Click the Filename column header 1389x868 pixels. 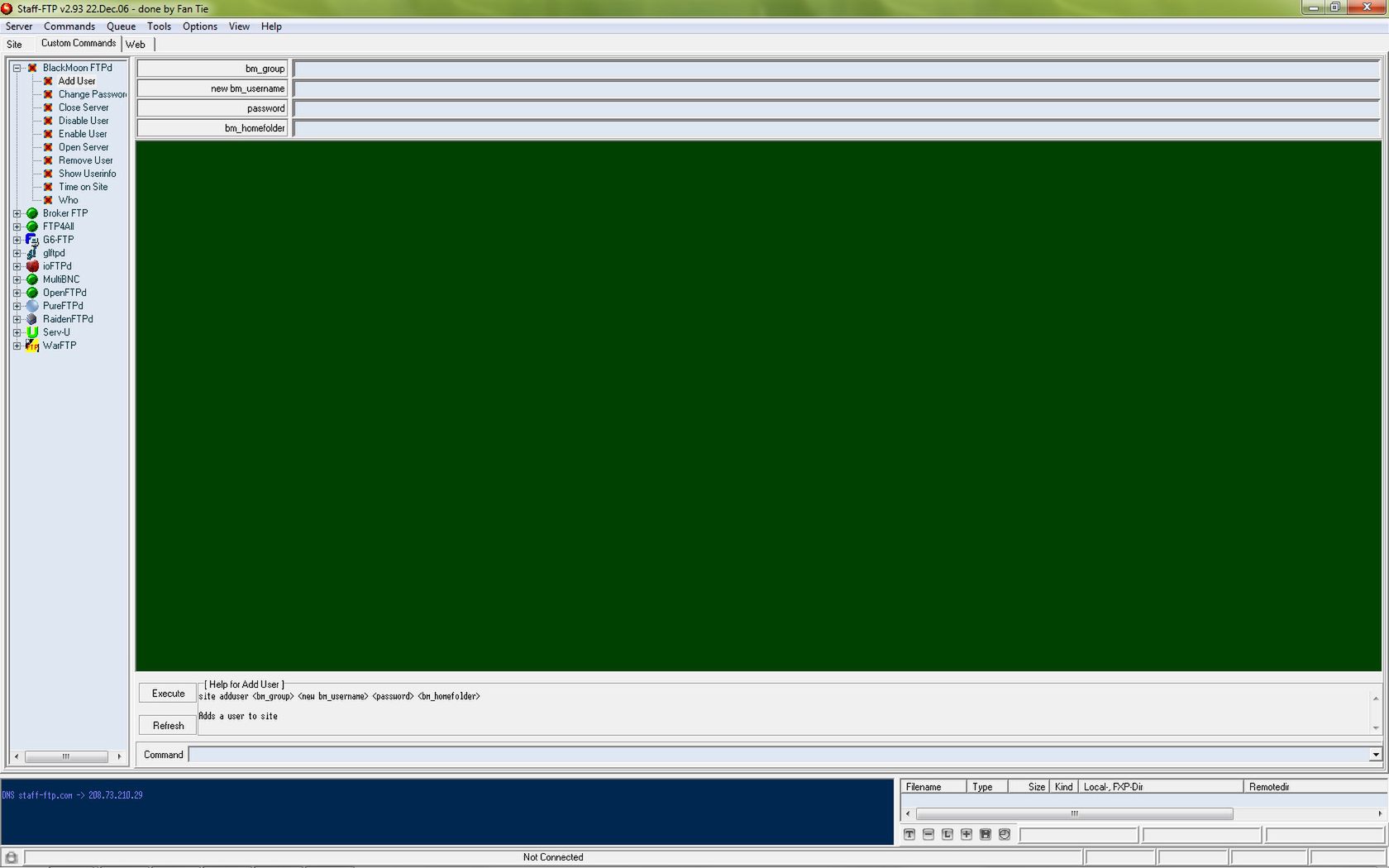click(933, 787)
